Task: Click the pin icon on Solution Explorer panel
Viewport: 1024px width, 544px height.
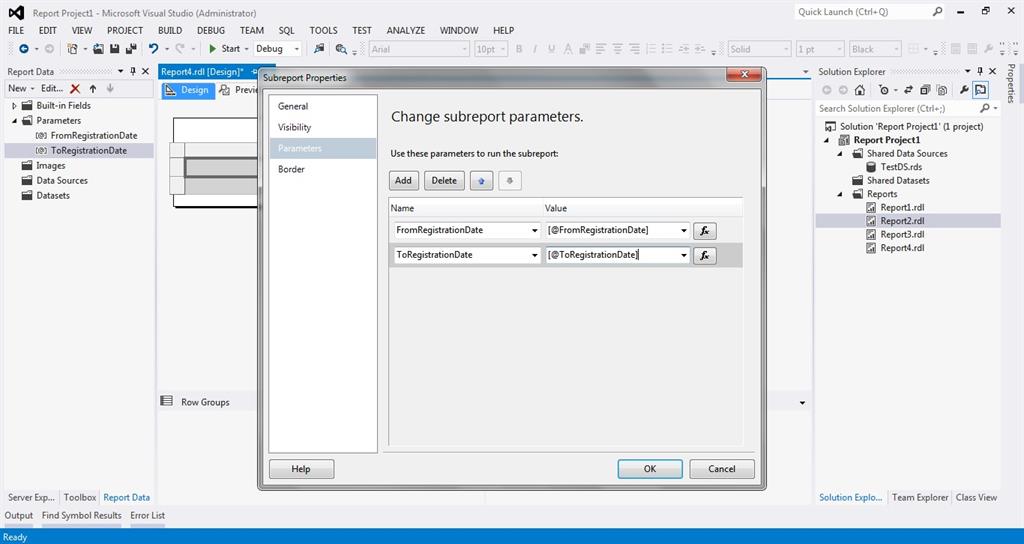Action: point(980,71)
